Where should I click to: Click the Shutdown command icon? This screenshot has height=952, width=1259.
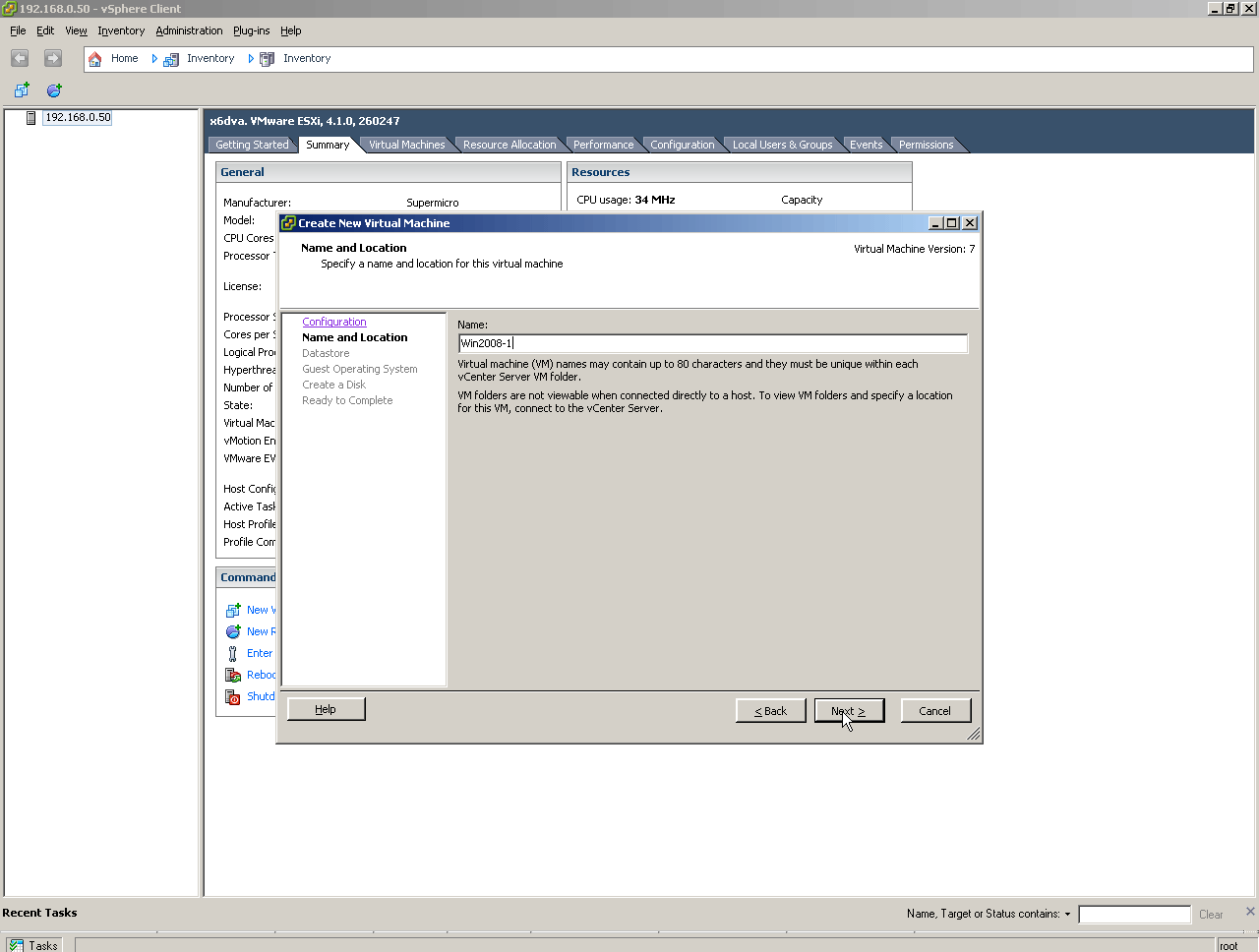pyautogui.click(x=233, y=697)
